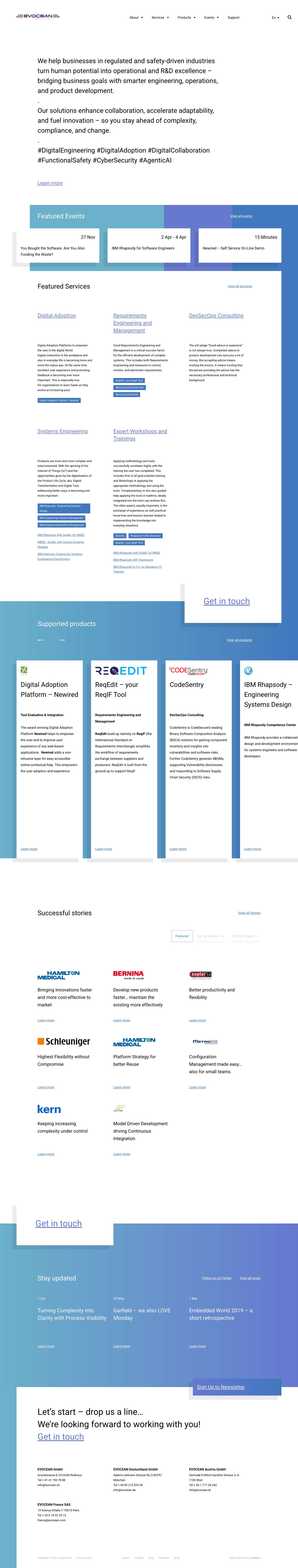
Task: Click ReqEdit - your ReqIF Tool tag under Requirements
Action: [x=129, y=381]
